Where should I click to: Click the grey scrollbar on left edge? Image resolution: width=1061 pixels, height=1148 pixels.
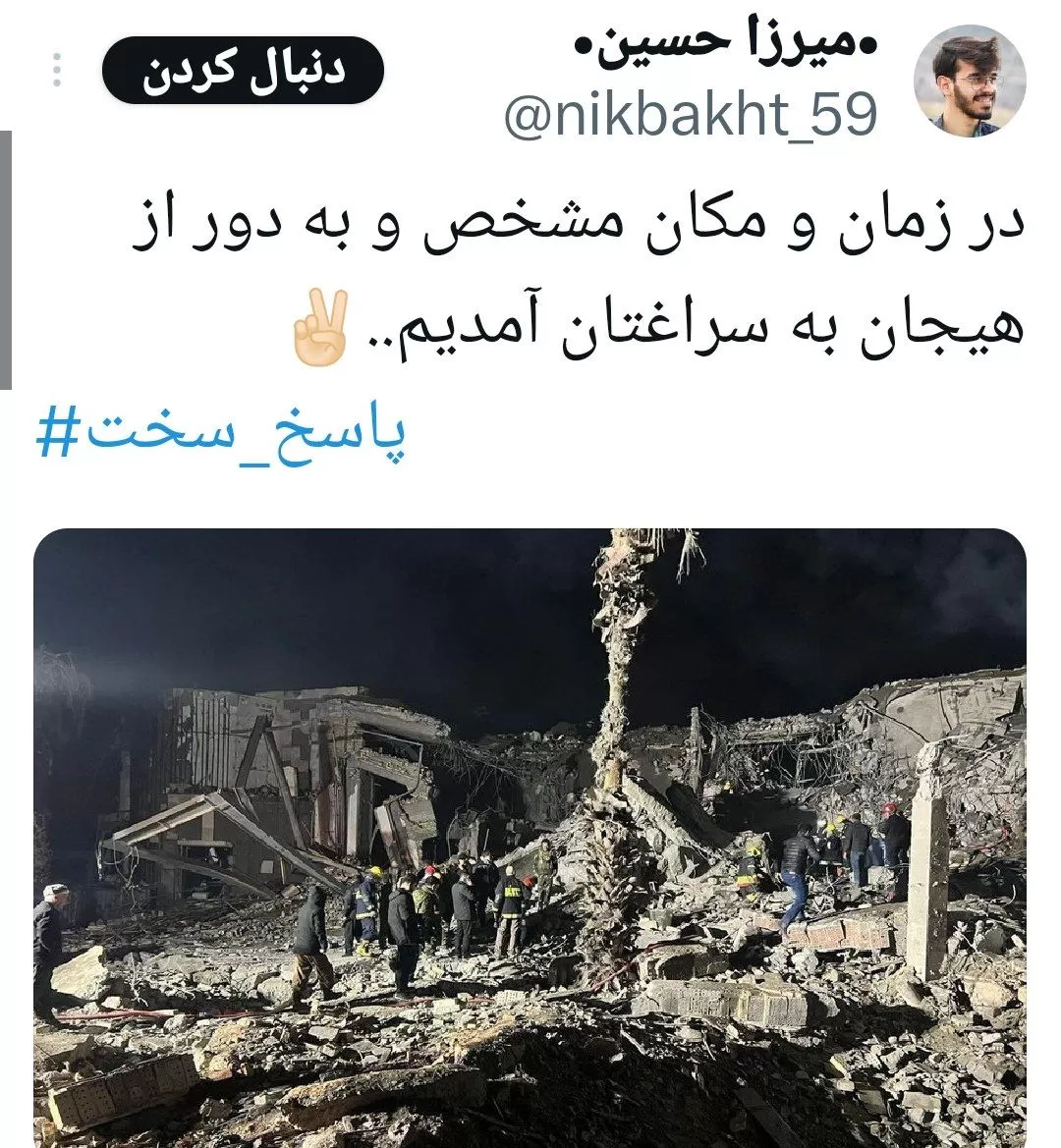tap(6, 260)
